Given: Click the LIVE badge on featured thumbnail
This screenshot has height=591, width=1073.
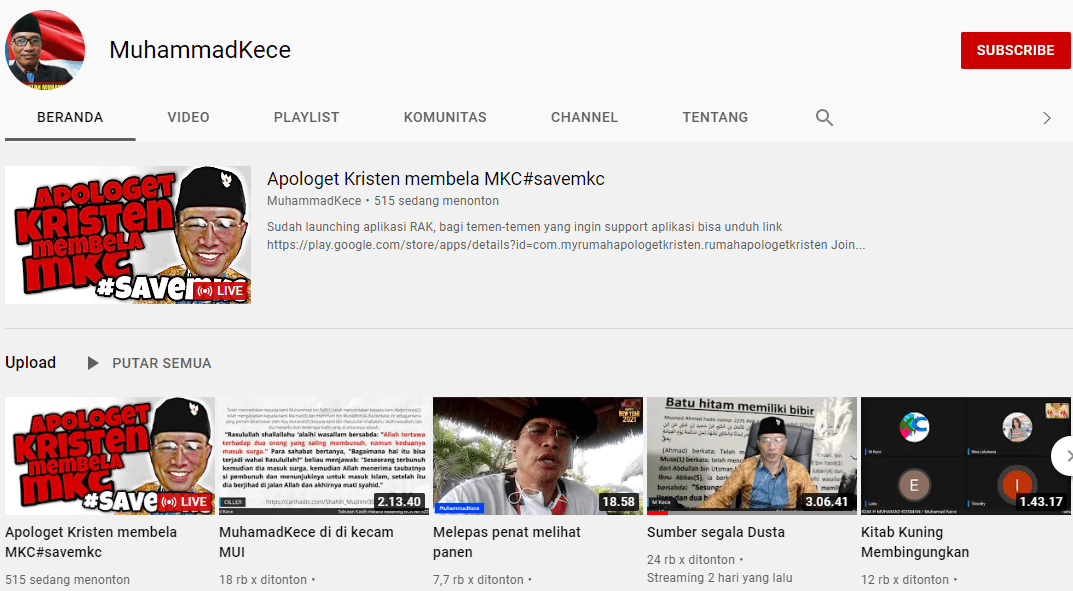Looking at the screenshot, I should (x=220, y=291).
